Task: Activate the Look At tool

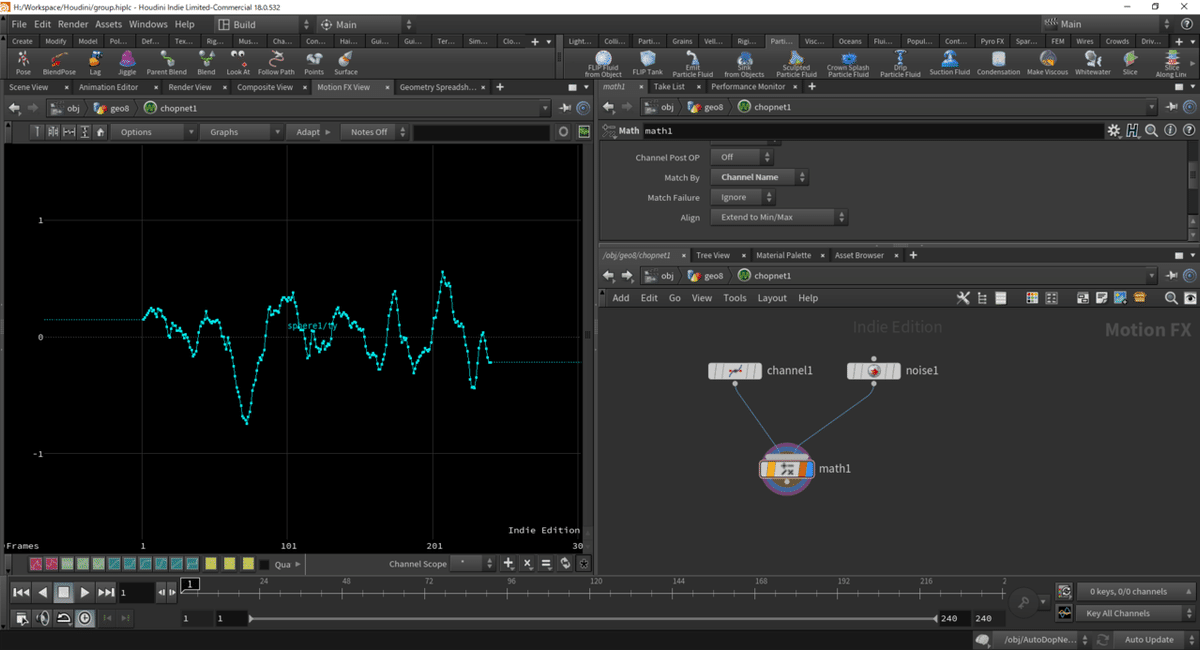Action: point(238,63)
